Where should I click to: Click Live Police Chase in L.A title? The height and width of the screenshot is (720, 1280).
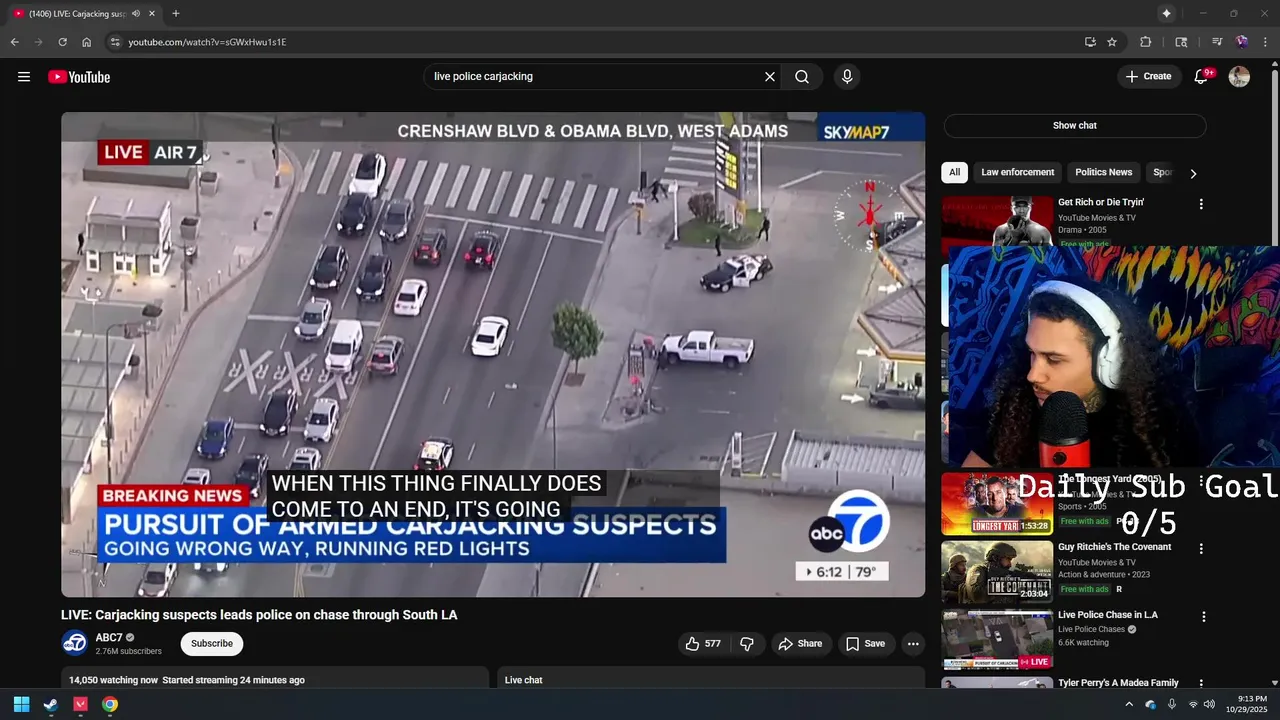click(x=1107, y=615)
